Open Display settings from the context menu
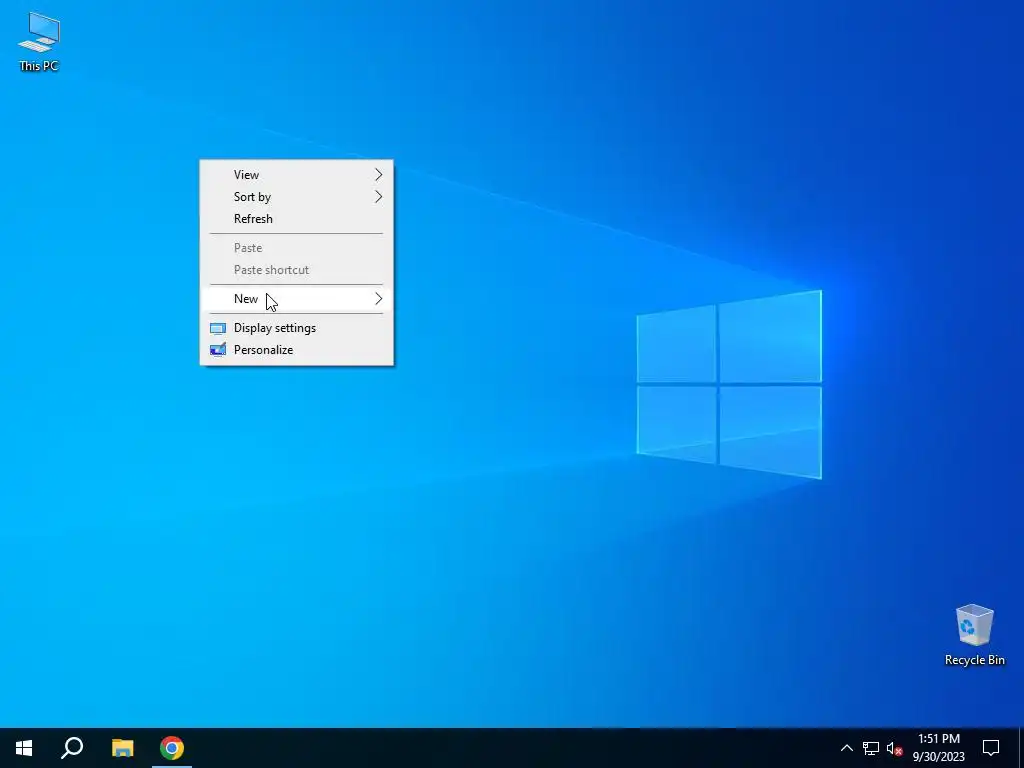The image size is (1024, 768). [x=296, y=328]
